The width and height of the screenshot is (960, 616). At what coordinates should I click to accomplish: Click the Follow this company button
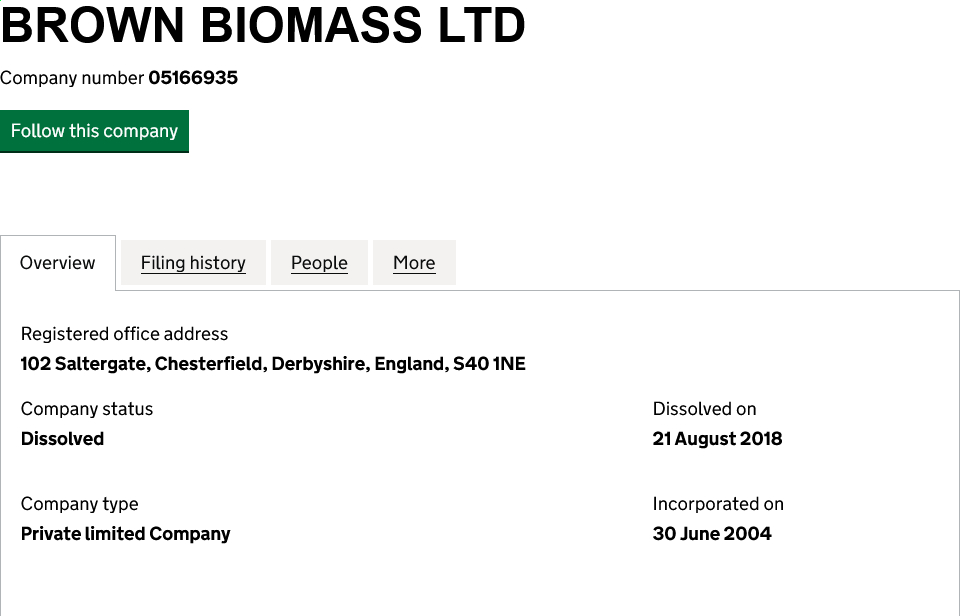coord(94,131)
